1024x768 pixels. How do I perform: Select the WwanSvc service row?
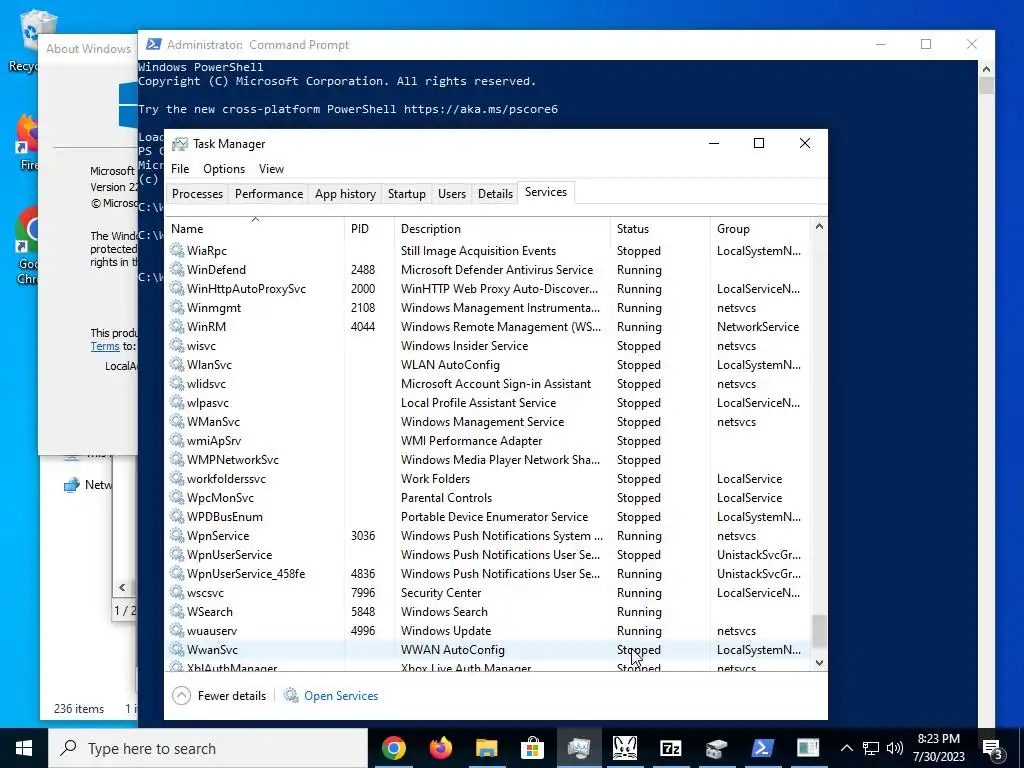[x=488, y=650]
